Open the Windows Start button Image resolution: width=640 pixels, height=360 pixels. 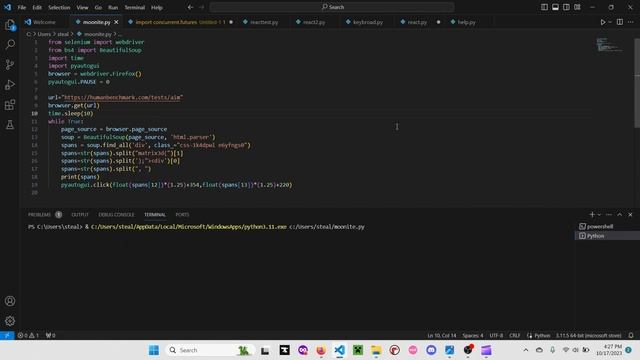point(154,350)
